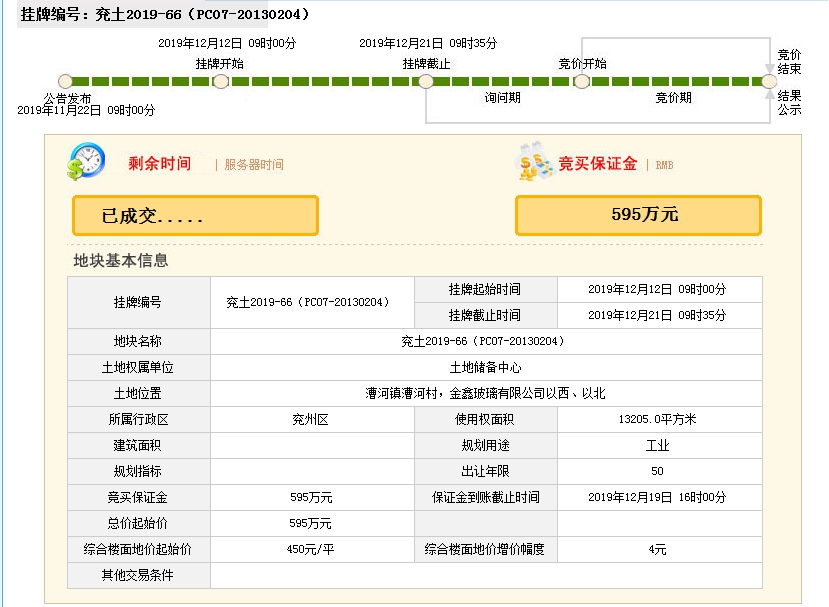
Task: Select the 公告发布 timeline circle marker
Action: tap(66, 81)
